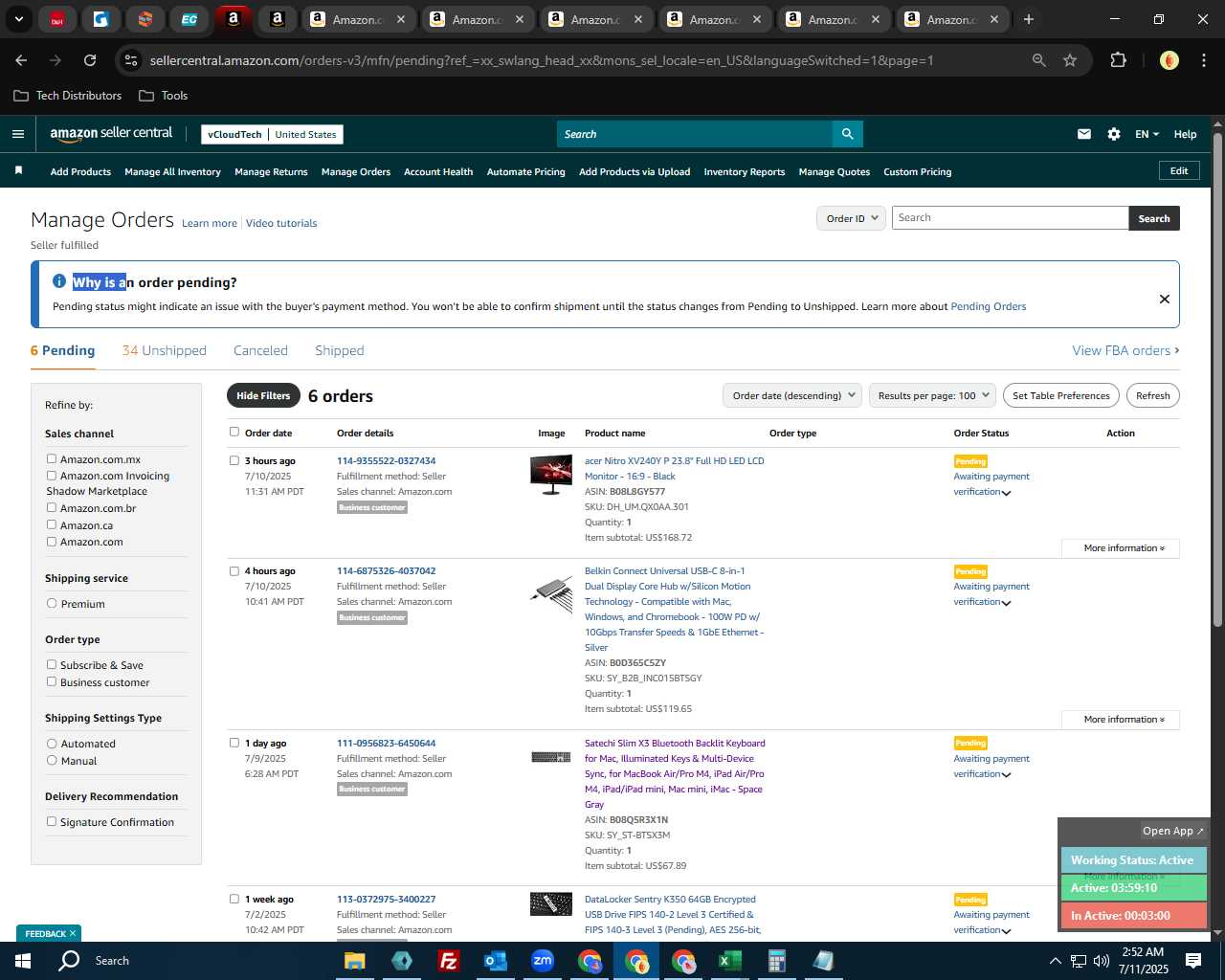Expand status details for order 114-9355522-0327434

click(1006, 493)
